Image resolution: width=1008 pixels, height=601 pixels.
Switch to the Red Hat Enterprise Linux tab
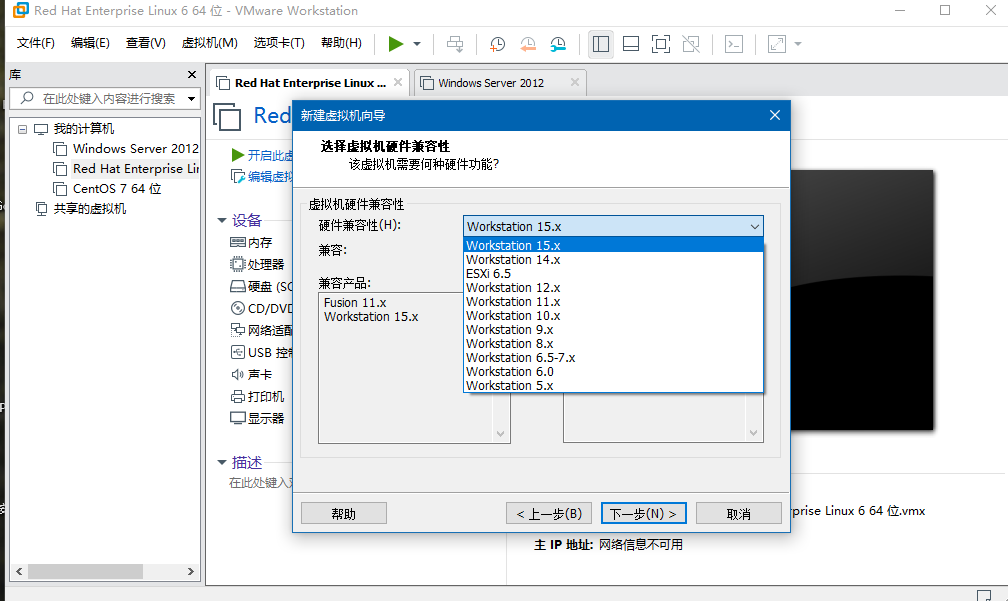(310, 83)
